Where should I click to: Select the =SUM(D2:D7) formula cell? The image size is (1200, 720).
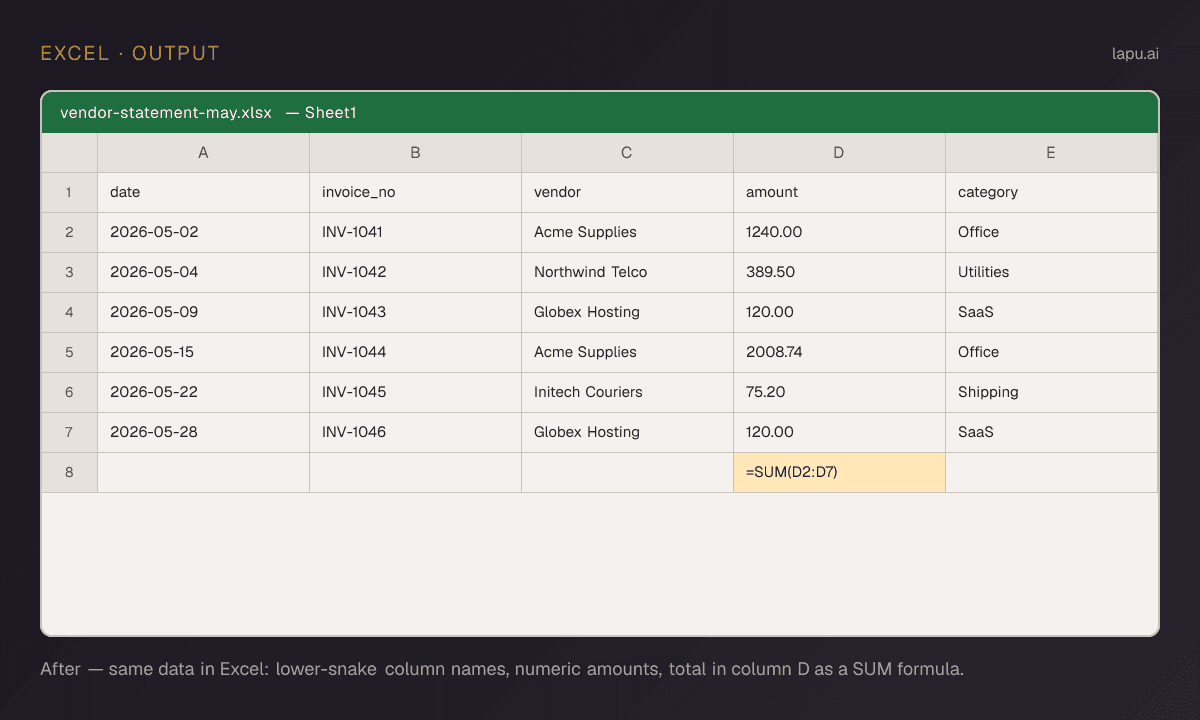[840, 473]
